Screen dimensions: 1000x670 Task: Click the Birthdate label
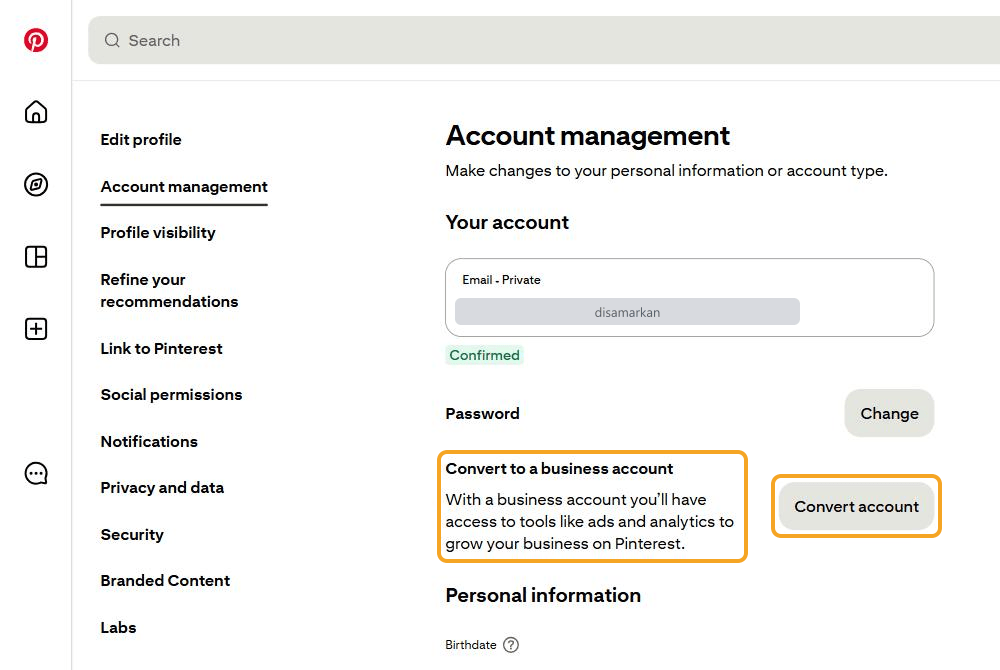(x=471, y=645)
